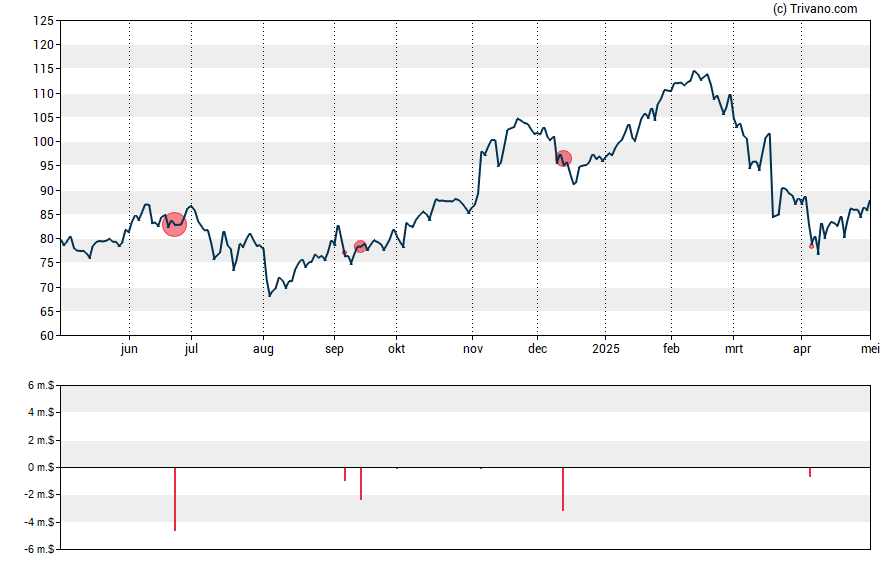
Task: Click the '2 m.$' axis label
Action: click(41, 440)
